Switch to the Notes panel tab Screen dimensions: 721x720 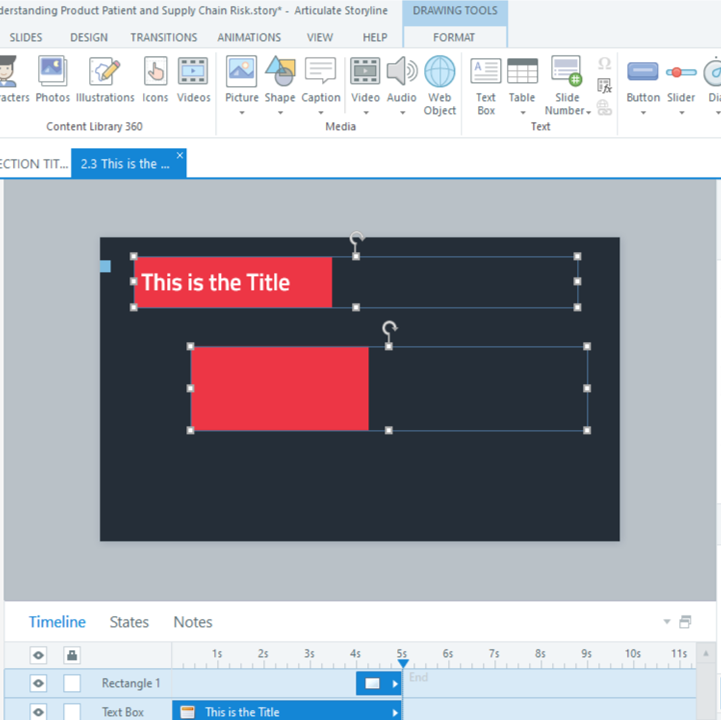(x=193, y=622)
